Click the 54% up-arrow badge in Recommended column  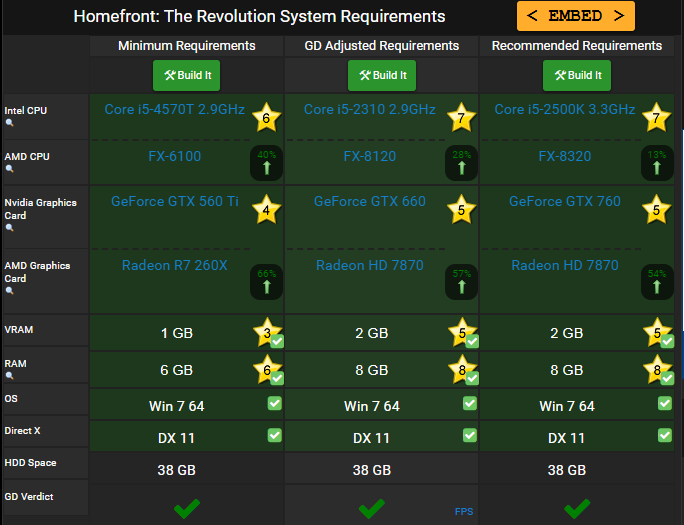tap(657, 282)
